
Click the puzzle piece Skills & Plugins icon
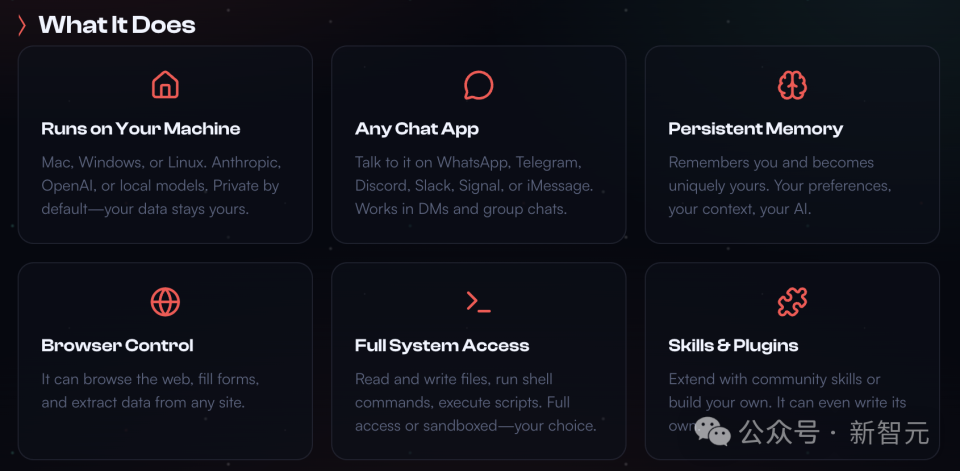click(792, 301)
